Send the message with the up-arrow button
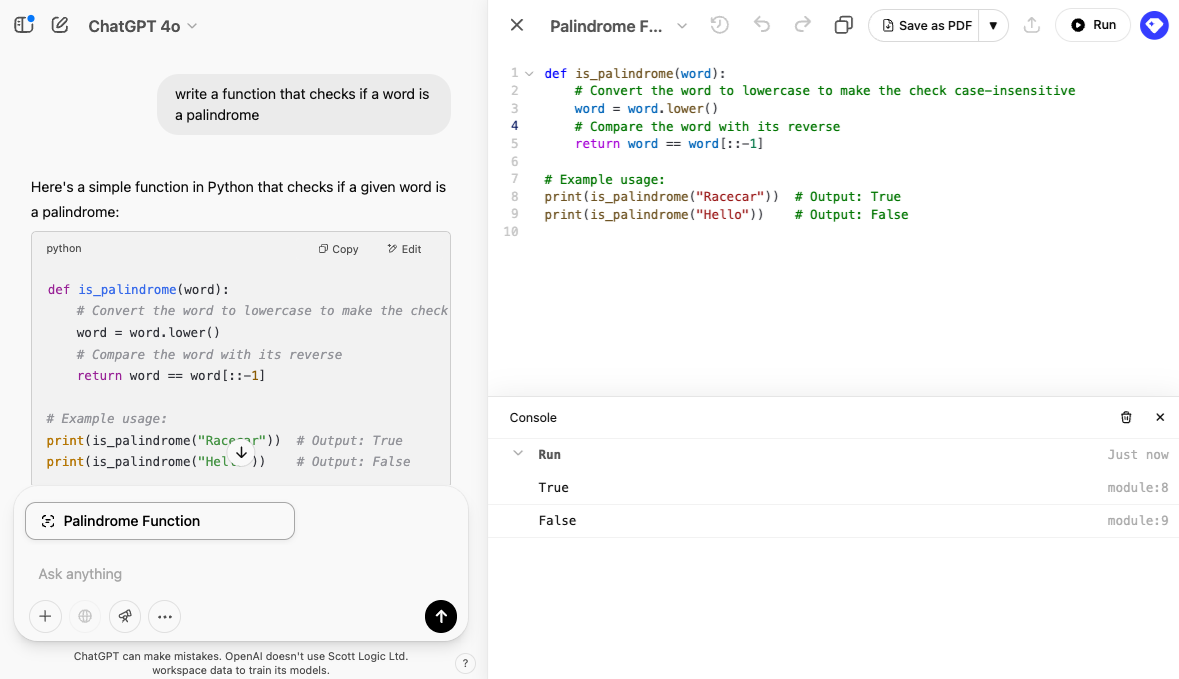 click(x=441, y=617)
